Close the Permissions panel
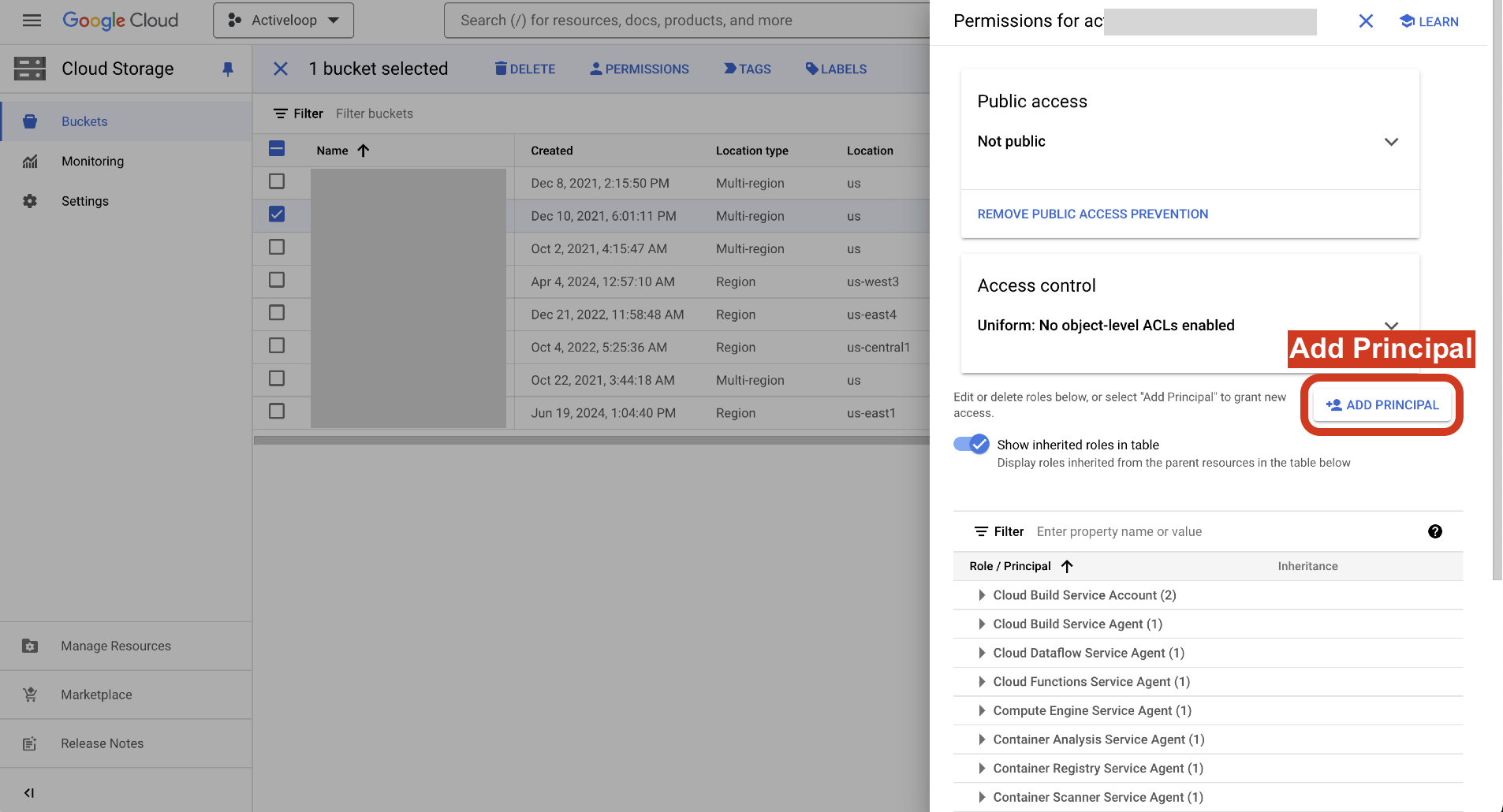This screenshot has height=812, width=1503. coord(1365,21)
